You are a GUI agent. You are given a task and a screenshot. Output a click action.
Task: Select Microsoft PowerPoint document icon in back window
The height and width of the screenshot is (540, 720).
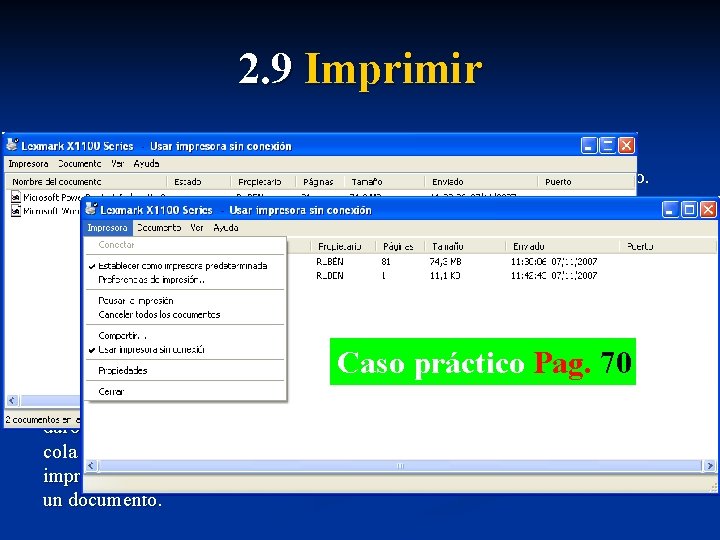click(x=16, y=197)
